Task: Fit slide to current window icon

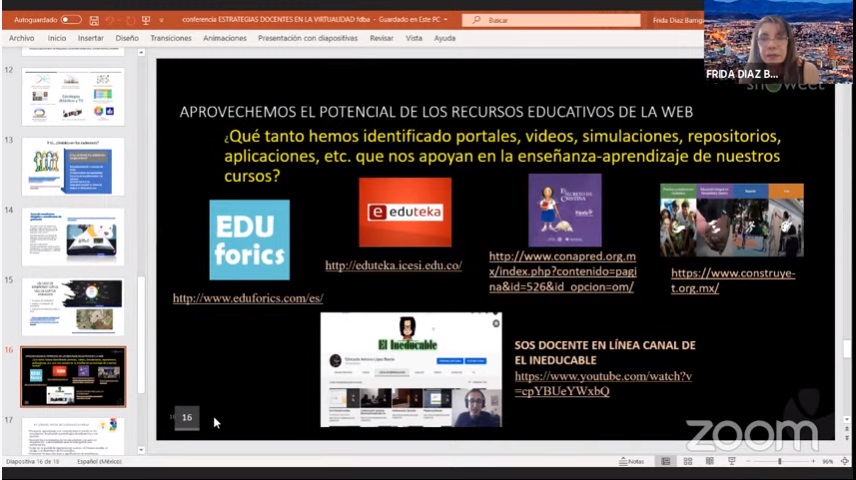Action: 846,461
